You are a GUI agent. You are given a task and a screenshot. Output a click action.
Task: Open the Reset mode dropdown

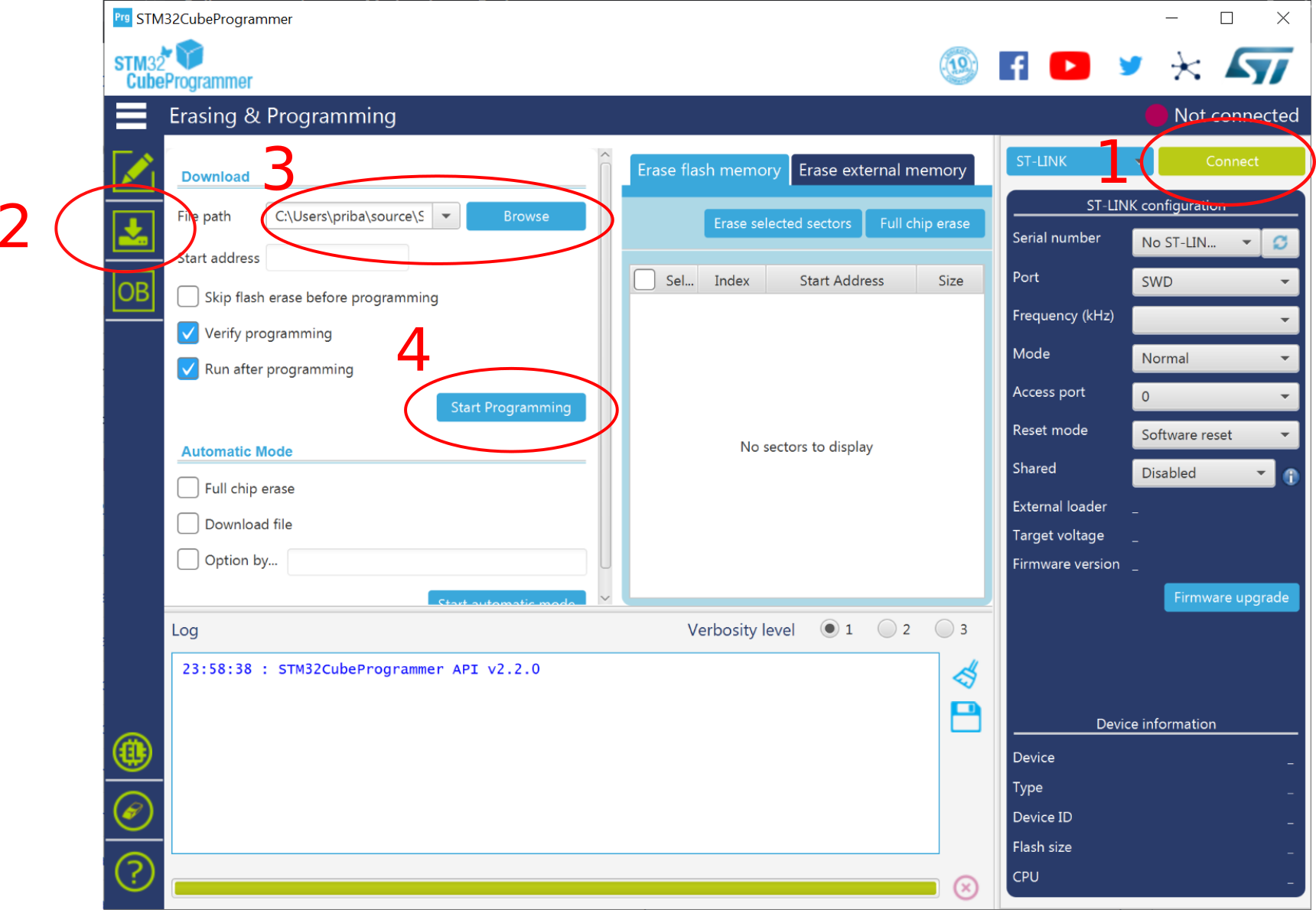click(x=1215, y=434)
